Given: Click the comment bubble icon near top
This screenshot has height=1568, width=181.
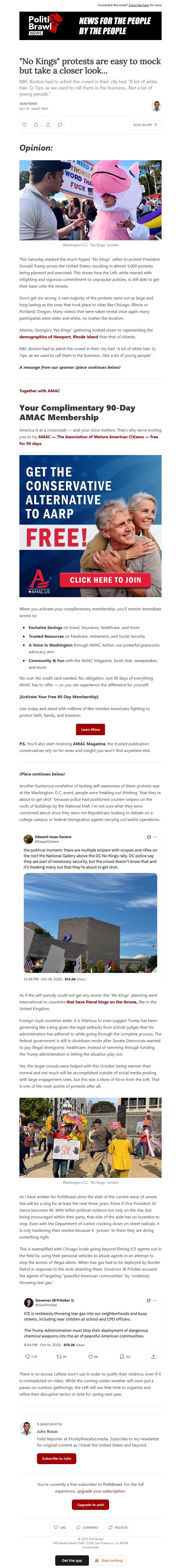Looking at the screenshot, I should [36, 125].
